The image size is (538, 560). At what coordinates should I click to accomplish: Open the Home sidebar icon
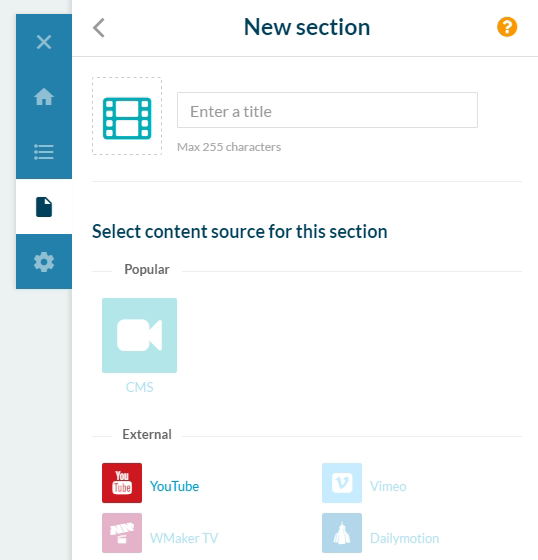pyautogui.click(x=44, y=97)
